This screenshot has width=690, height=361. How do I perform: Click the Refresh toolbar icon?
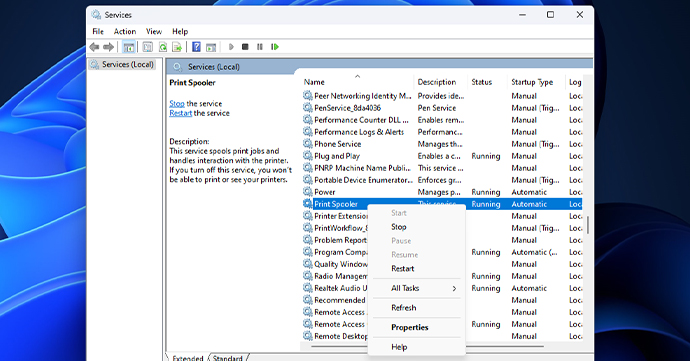click(163, 47)
